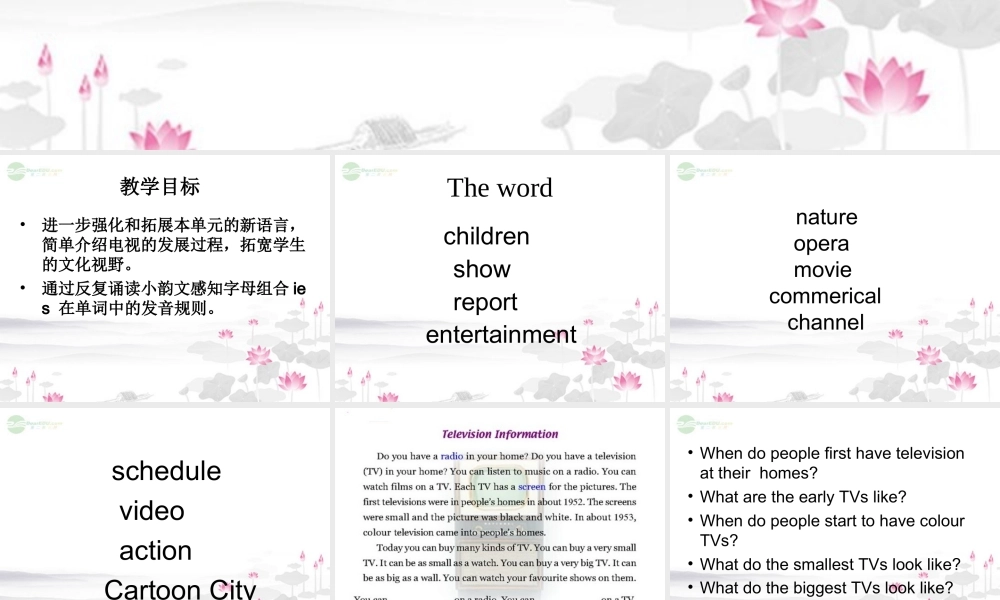Open the slide listing TV questions

point(835,504)
